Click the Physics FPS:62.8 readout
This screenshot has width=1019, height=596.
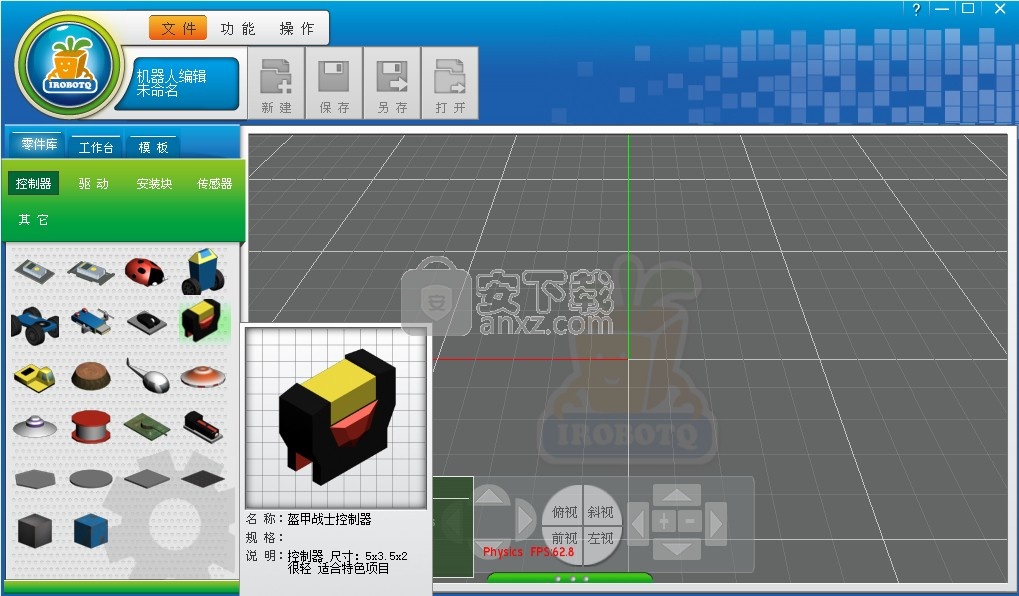click(x=528, y=552)
